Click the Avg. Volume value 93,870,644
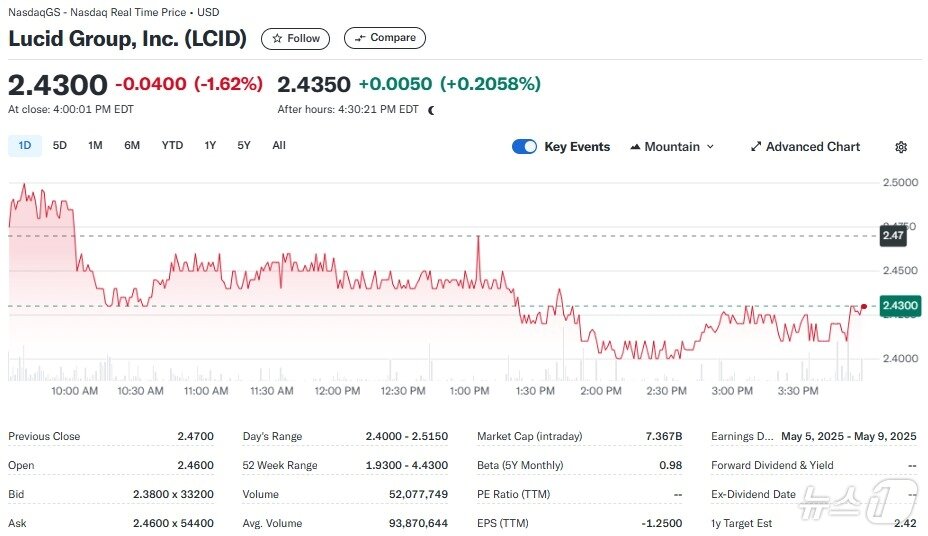 tap(418, 523)
